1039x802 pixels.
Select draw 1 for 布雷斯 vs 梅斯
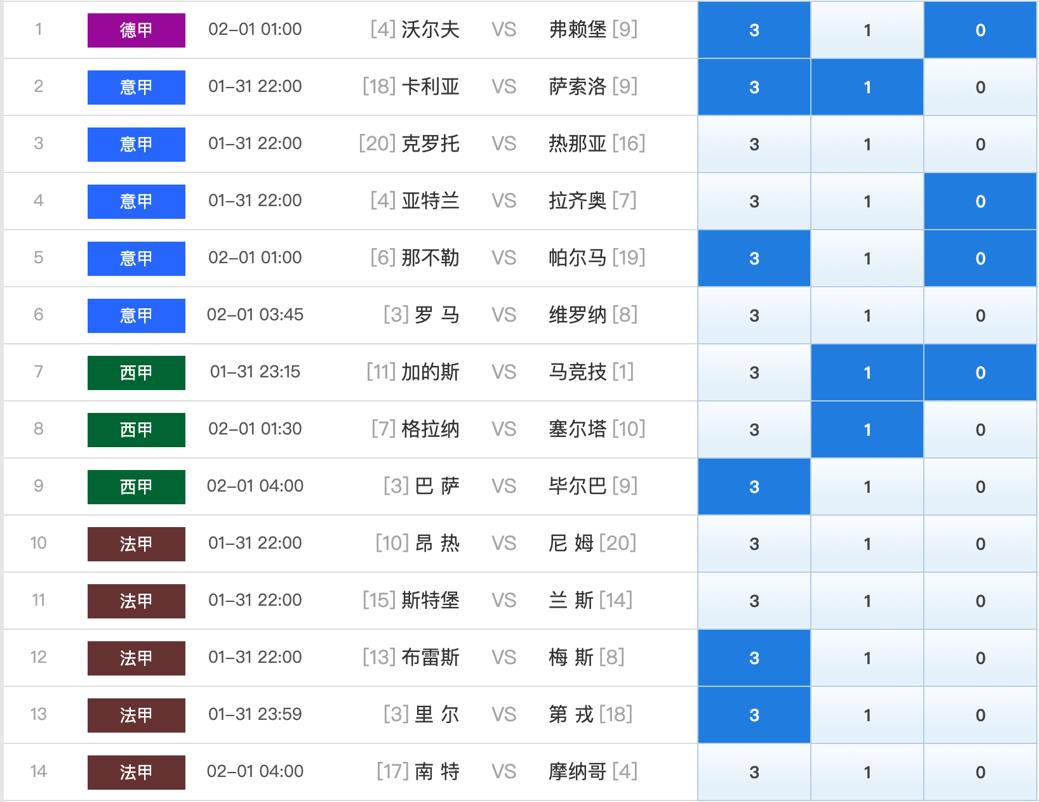[867, 657]
